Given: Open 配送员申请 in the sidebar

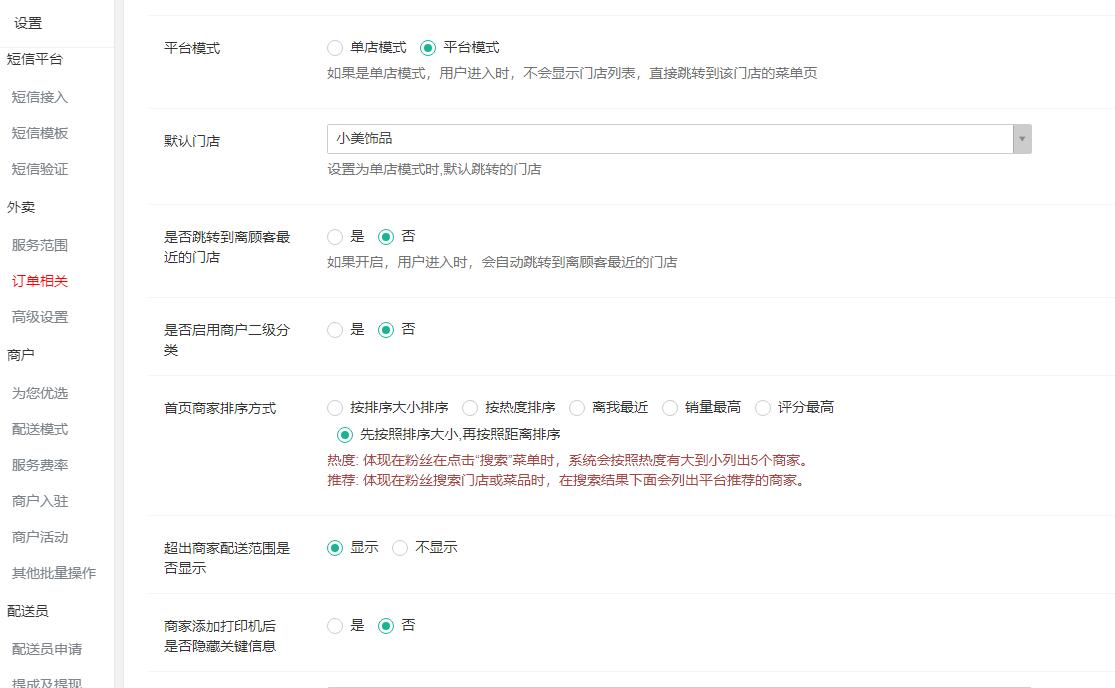Looking at the screenshot, I should 47,649.
